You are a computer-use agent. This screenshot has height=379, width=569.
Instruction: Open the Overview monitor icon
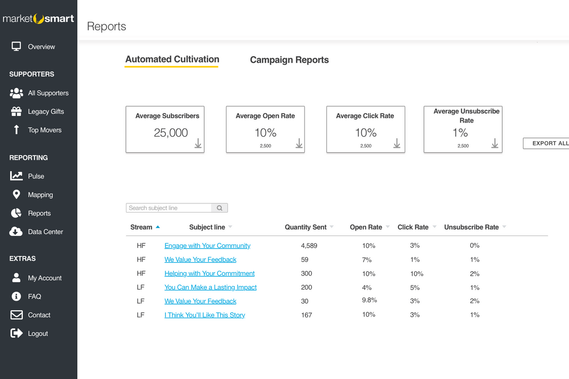tap(16, 46)
